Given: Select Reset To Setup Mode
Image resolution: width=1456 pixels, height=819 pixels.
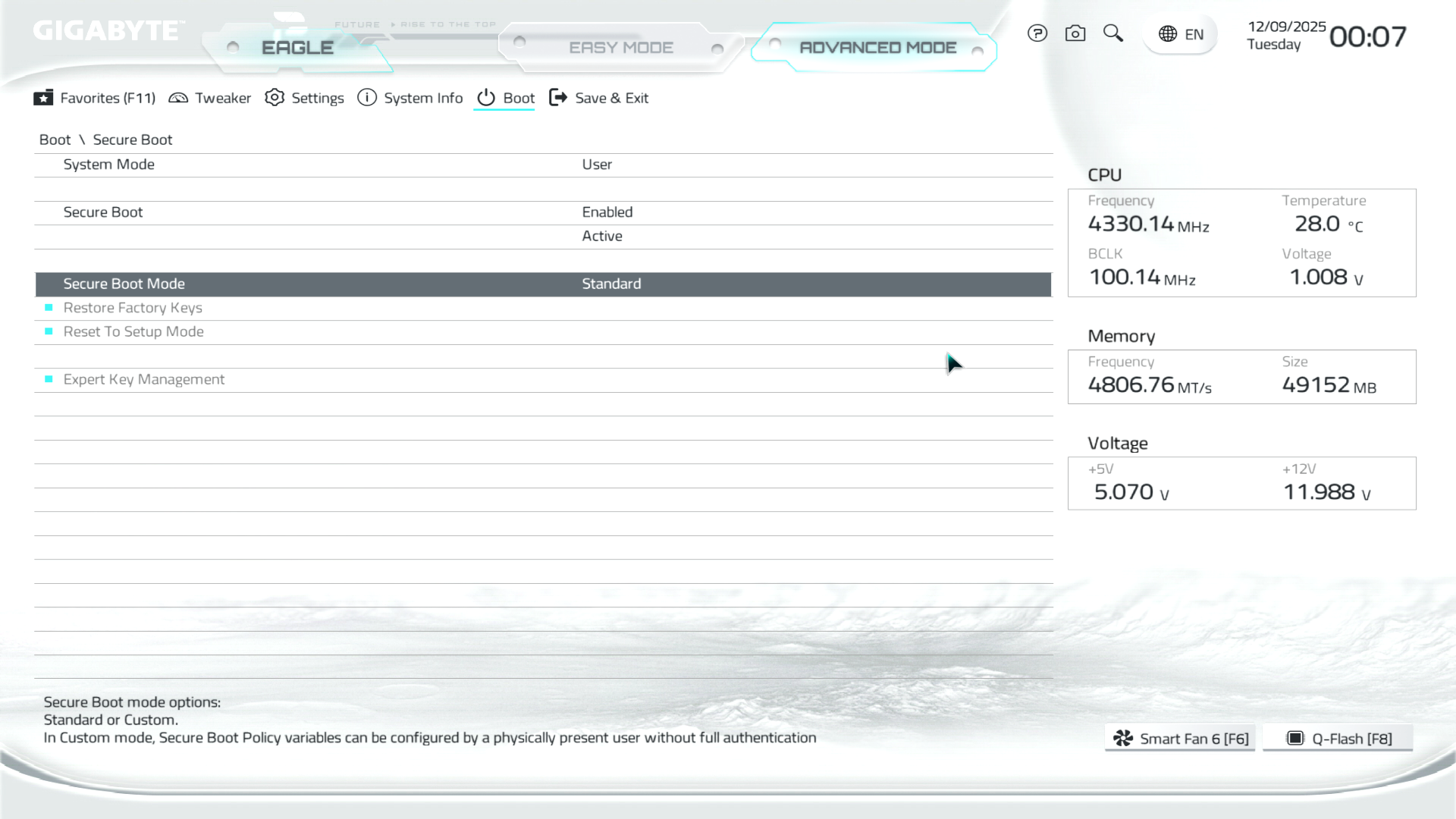Looking at the screenshot, I should (133, 331).
